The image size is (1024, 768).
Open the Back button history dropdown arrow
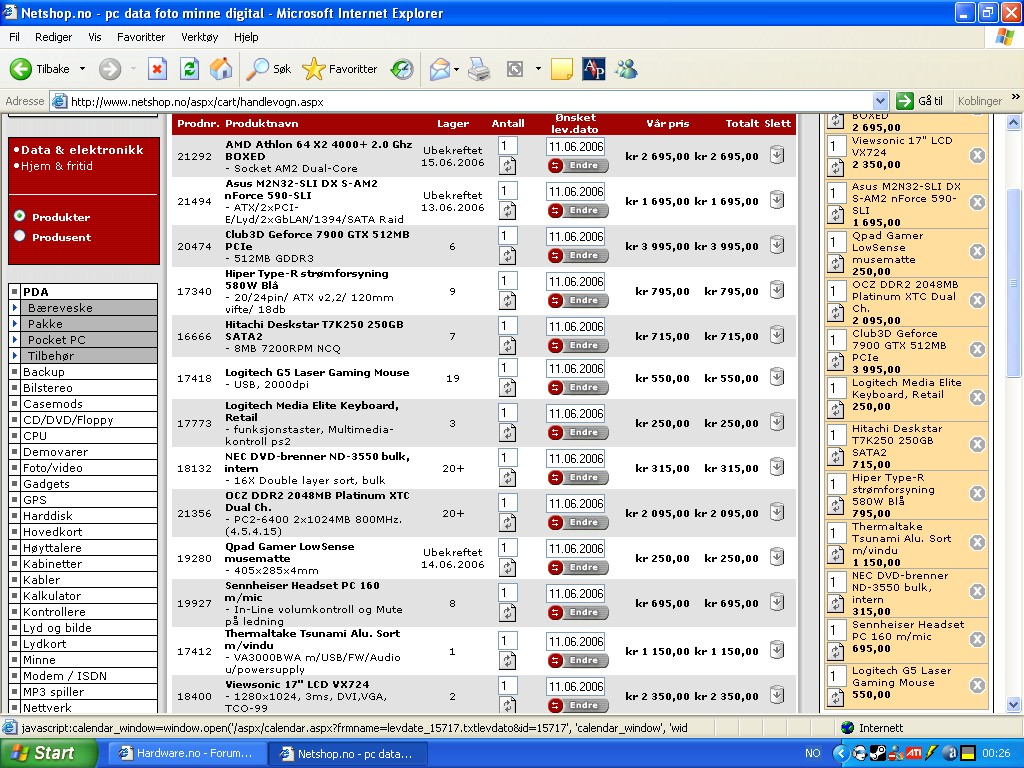pyautogui.click(x=82, y=69)
